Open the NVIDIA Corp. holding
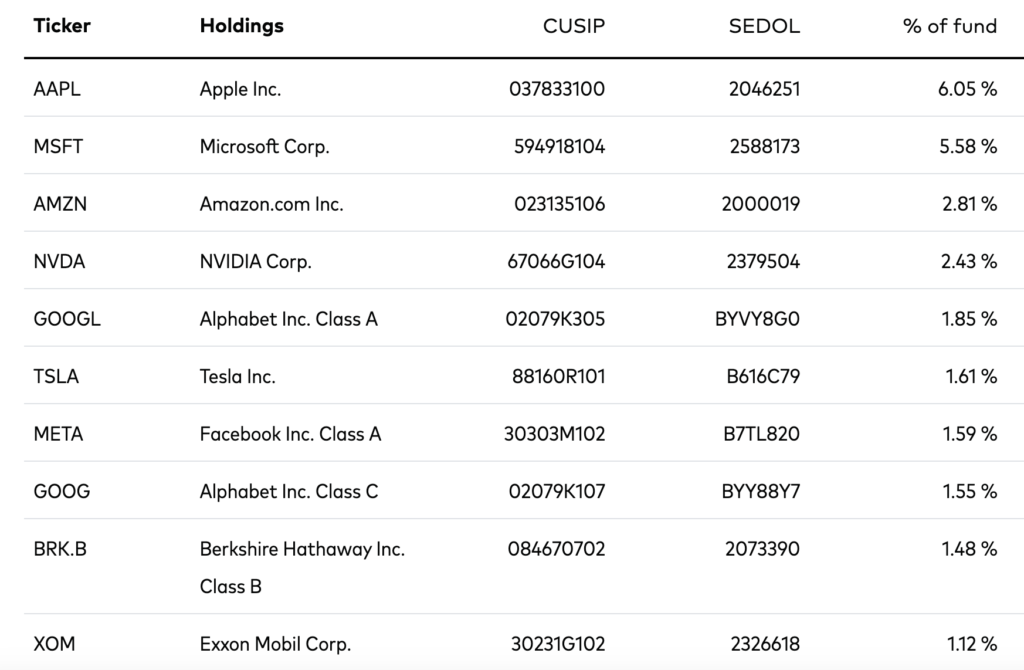Screen dimensions: 1024x670 (255, 262)
